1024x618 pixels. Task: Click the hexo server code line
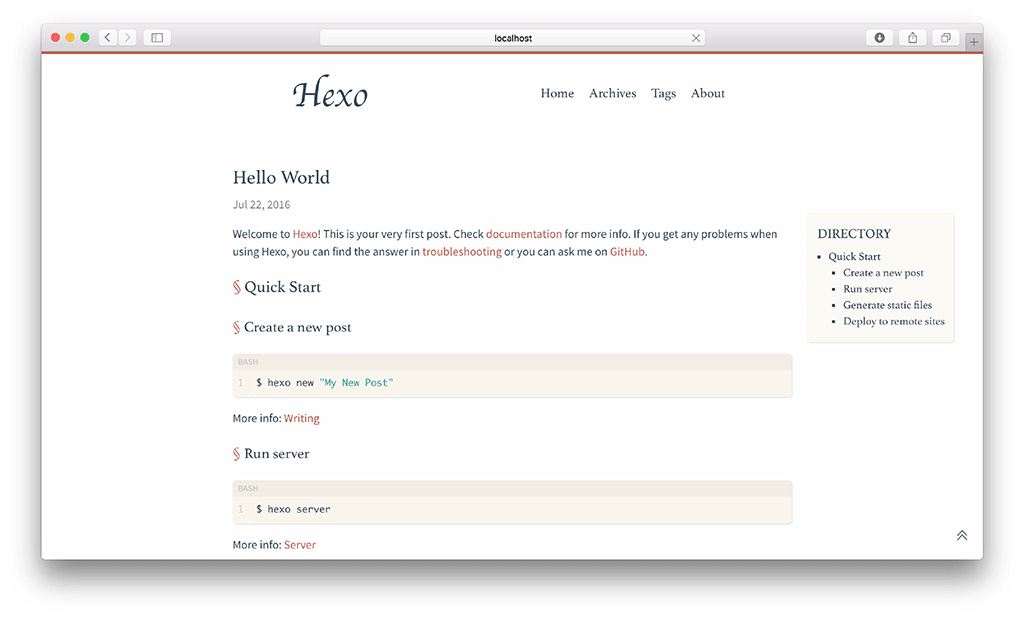tap(293, 510)
